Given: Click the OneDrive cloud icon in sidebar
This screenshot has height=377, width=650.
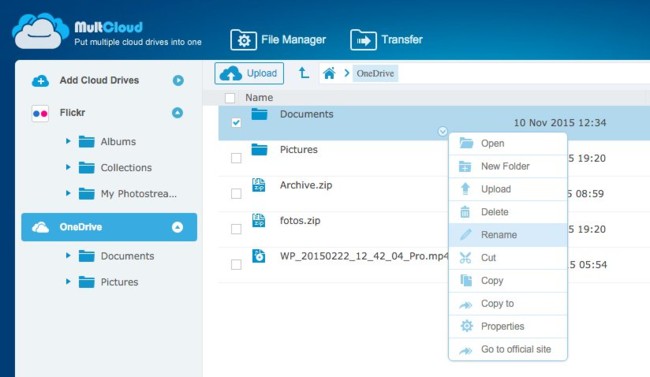Looking at the screenshot, I should pyautogui.click(x=40, y=227).
